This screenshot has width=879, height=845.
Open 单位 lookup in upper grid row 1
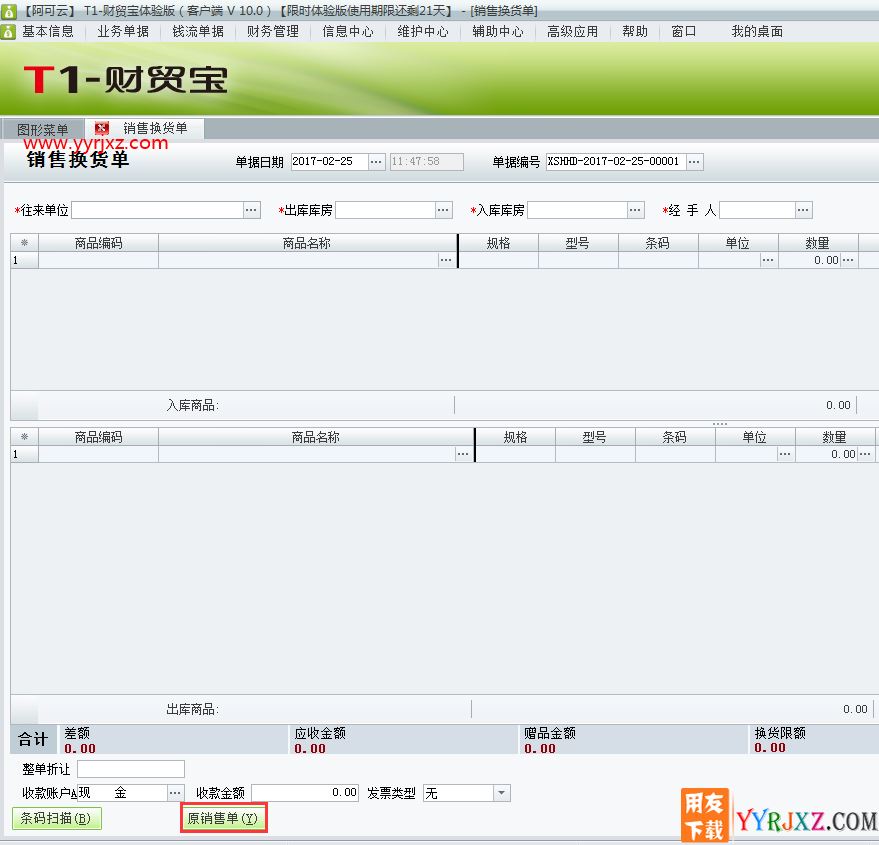(768, 260)
